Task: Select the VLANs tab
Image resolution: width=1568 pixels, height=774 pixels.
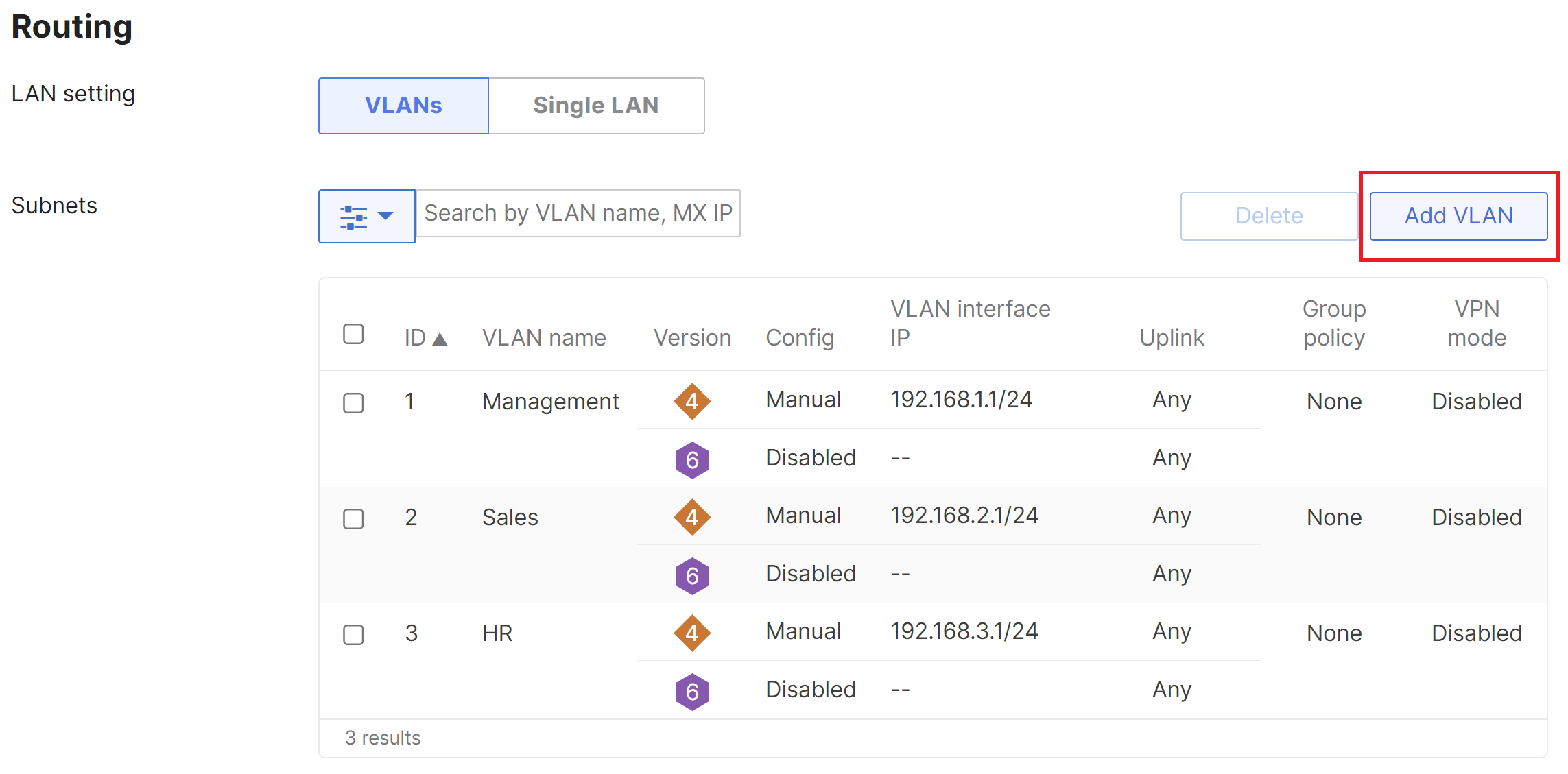Action: [403, 105]
